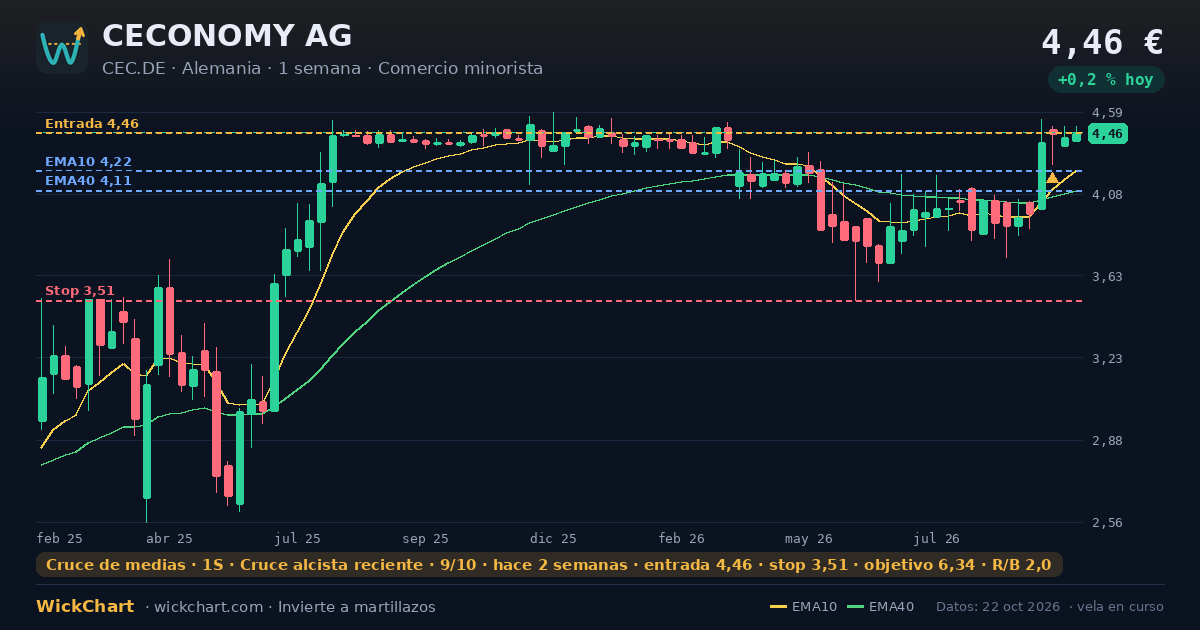Click the orange triangle crossover marker on the chart
The height and width of the screenshot is (630, 1200).
click(1052, 178)
